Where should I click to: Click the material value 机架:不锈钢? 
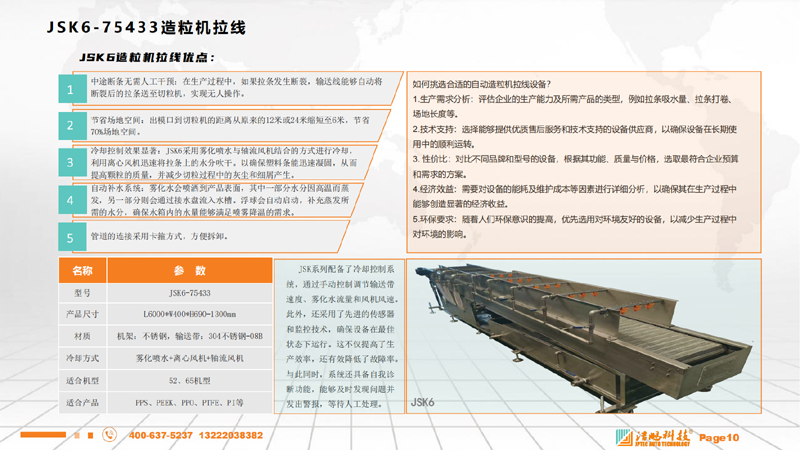point(189,336)
